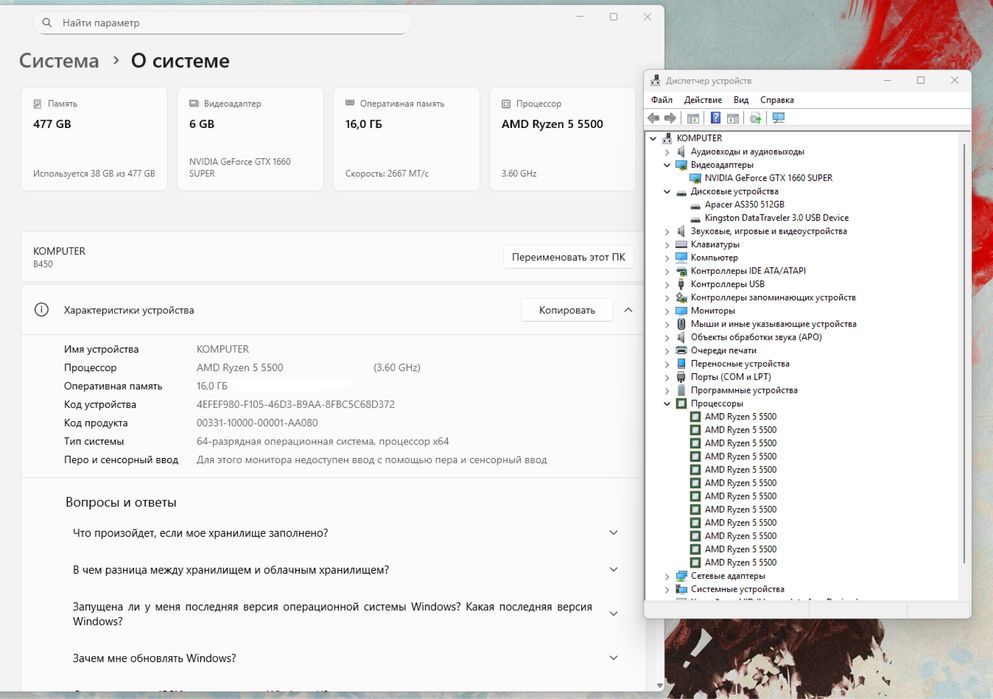Click the Оперативная память card icon

(350, 103)
